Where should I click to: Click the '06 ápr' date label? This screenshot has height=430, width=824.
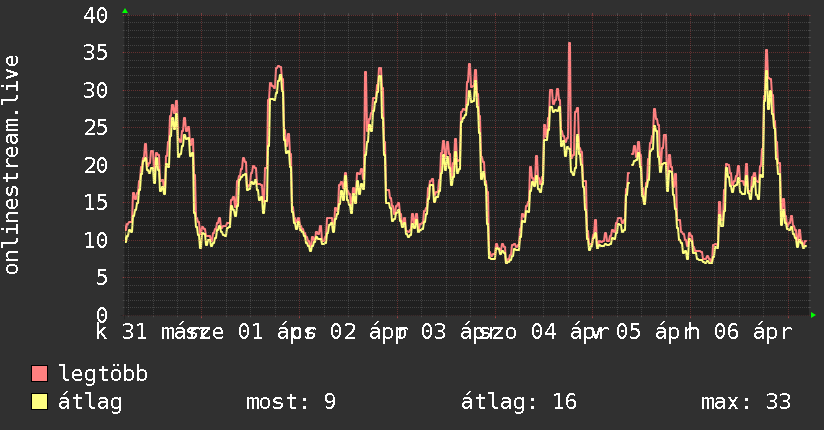[751, 332]
